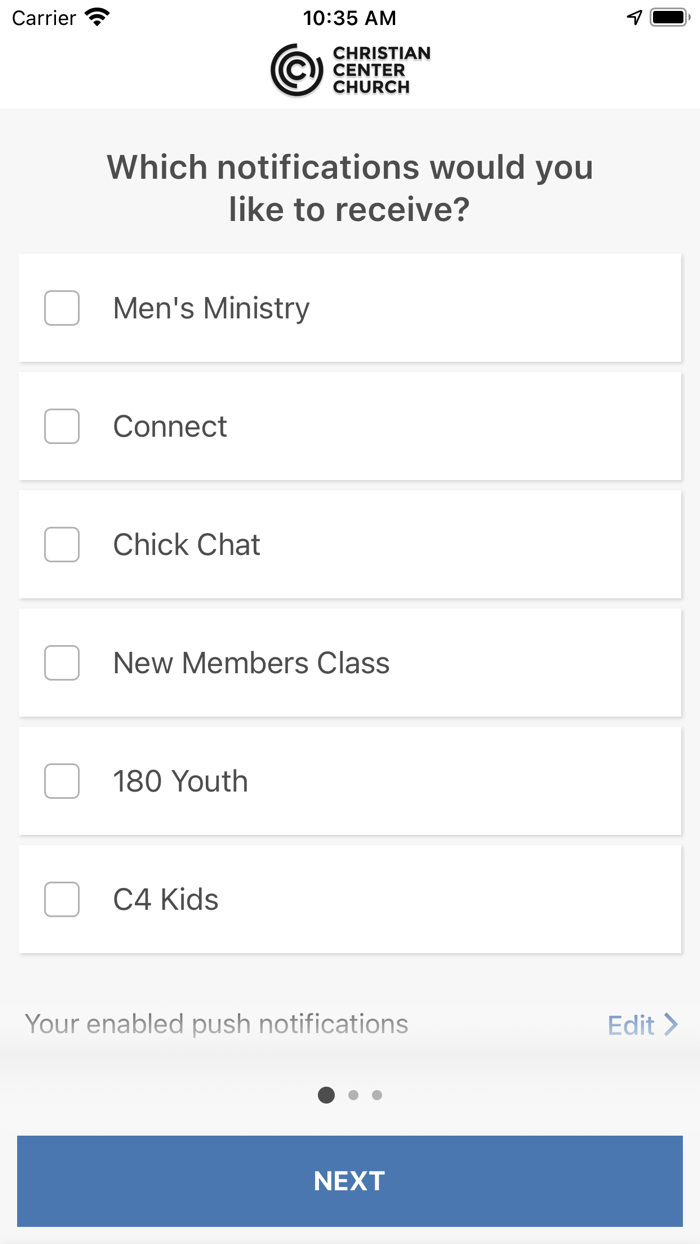
Task: Check the Men's Ministry checkbox
Action: (x=62, y=308)
